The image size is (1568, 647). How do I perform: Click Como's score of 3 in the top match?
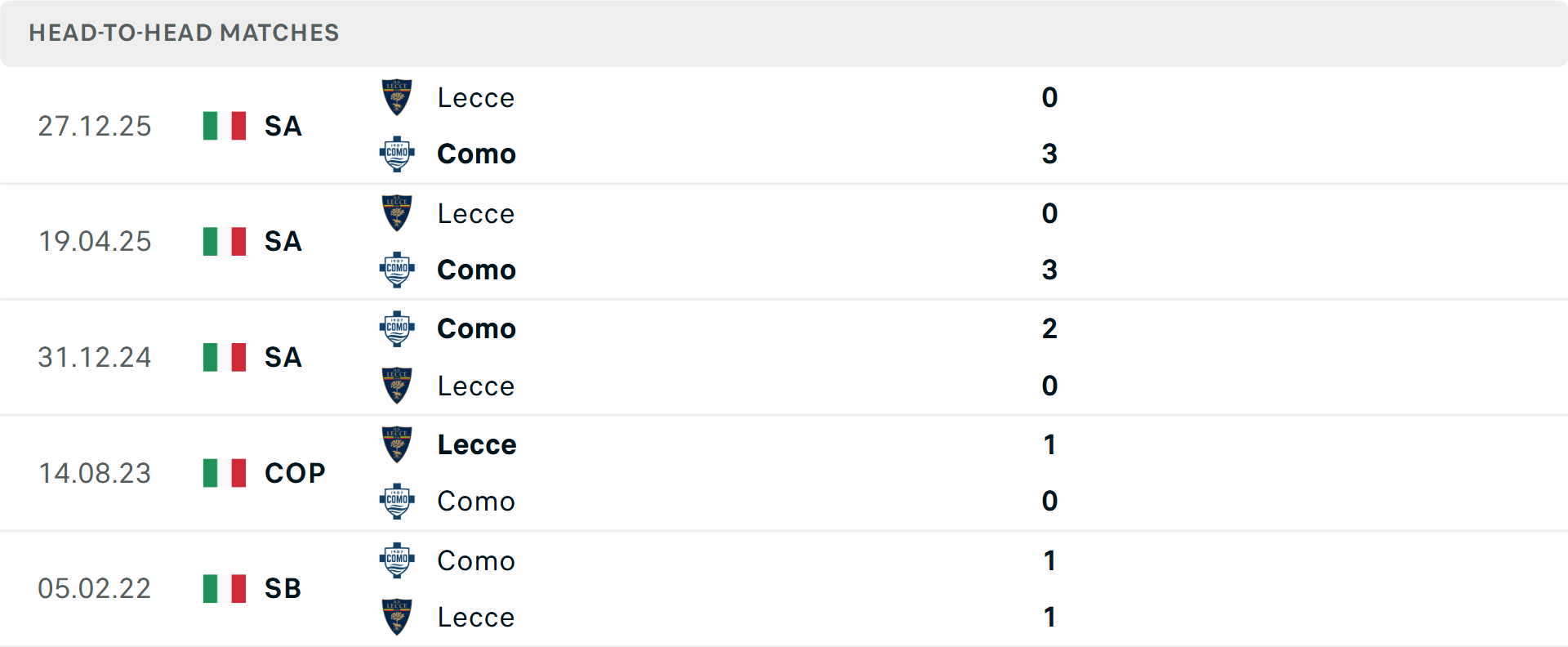click(1050, 154)
